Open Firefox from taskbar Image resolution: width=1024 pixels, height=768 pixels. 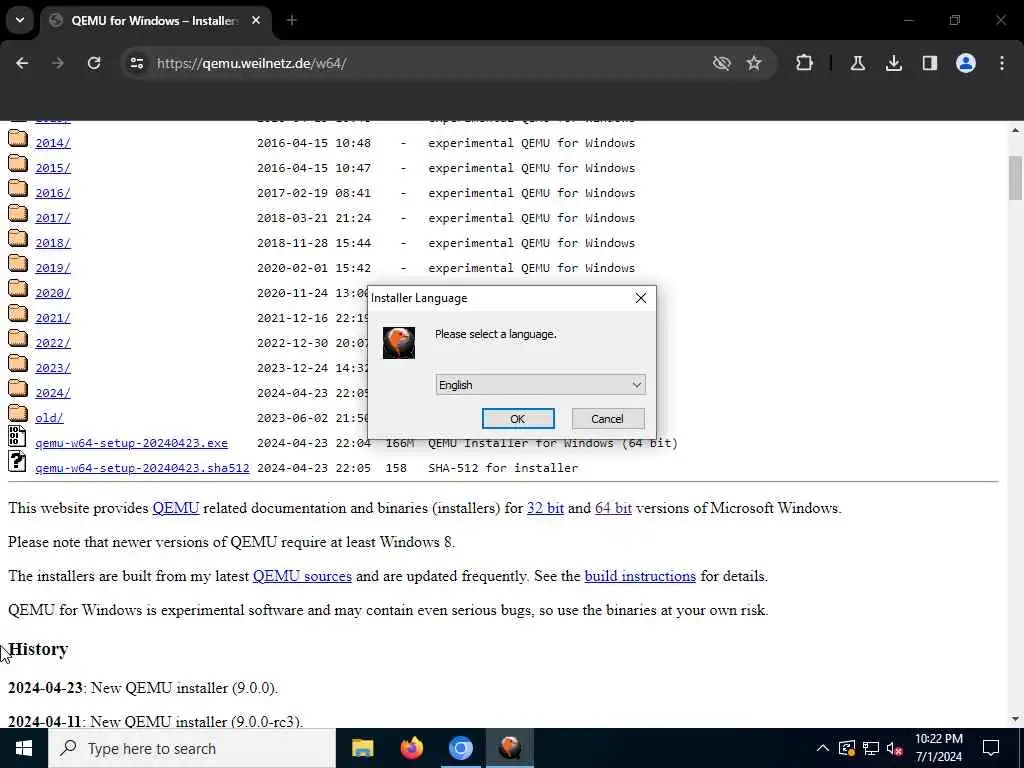click(x=411, y=748)
